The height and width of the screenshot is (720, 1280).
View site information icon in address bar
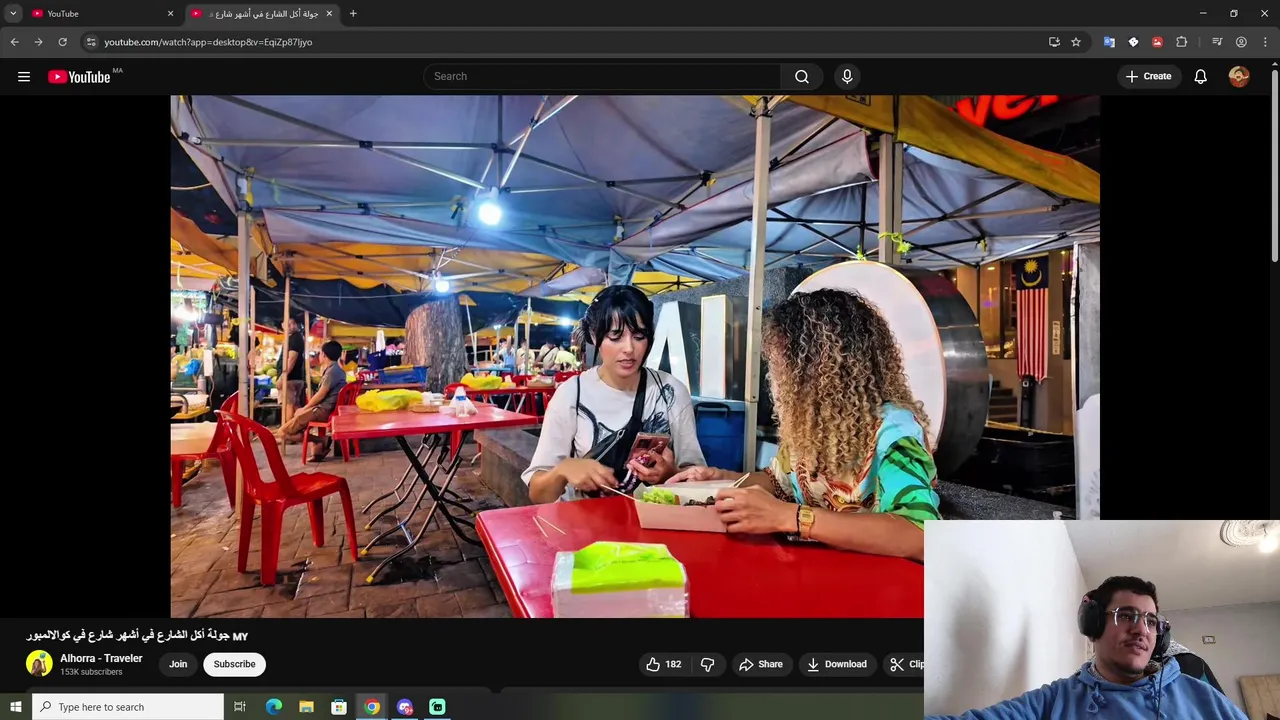coord(91,42)
